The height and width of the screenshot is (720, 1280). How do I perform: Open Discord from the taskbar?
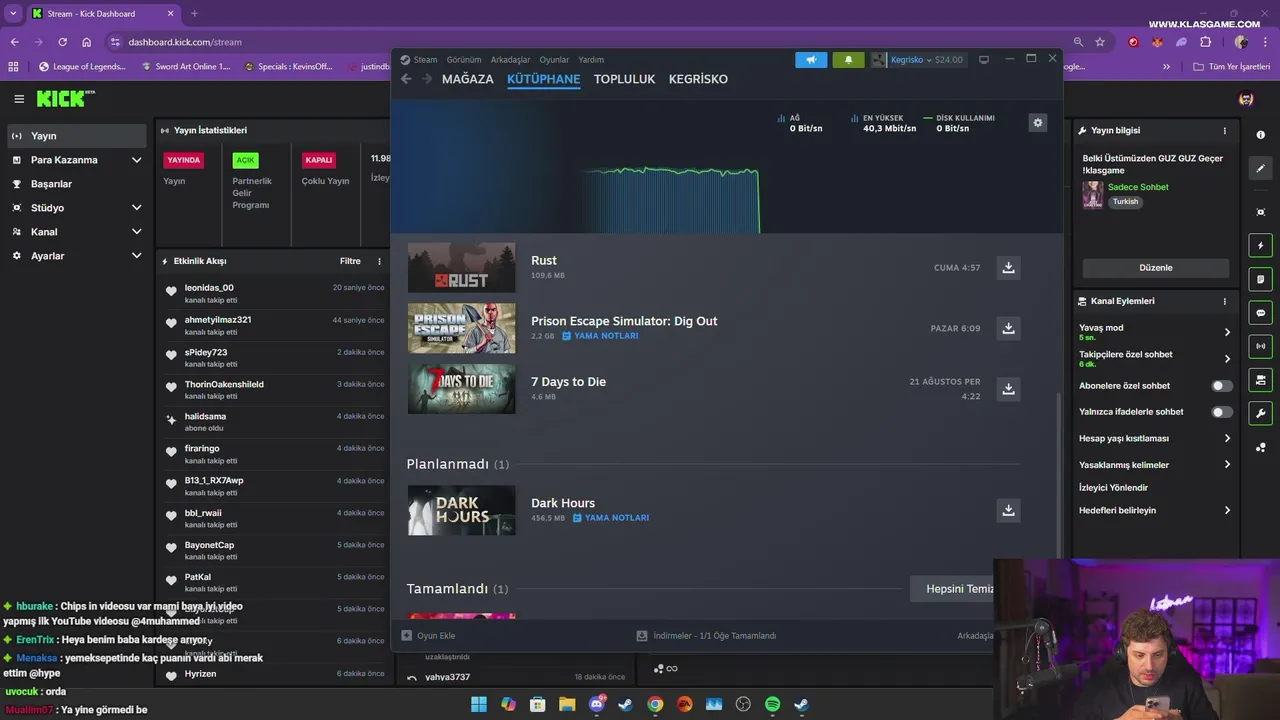[596, 704]
